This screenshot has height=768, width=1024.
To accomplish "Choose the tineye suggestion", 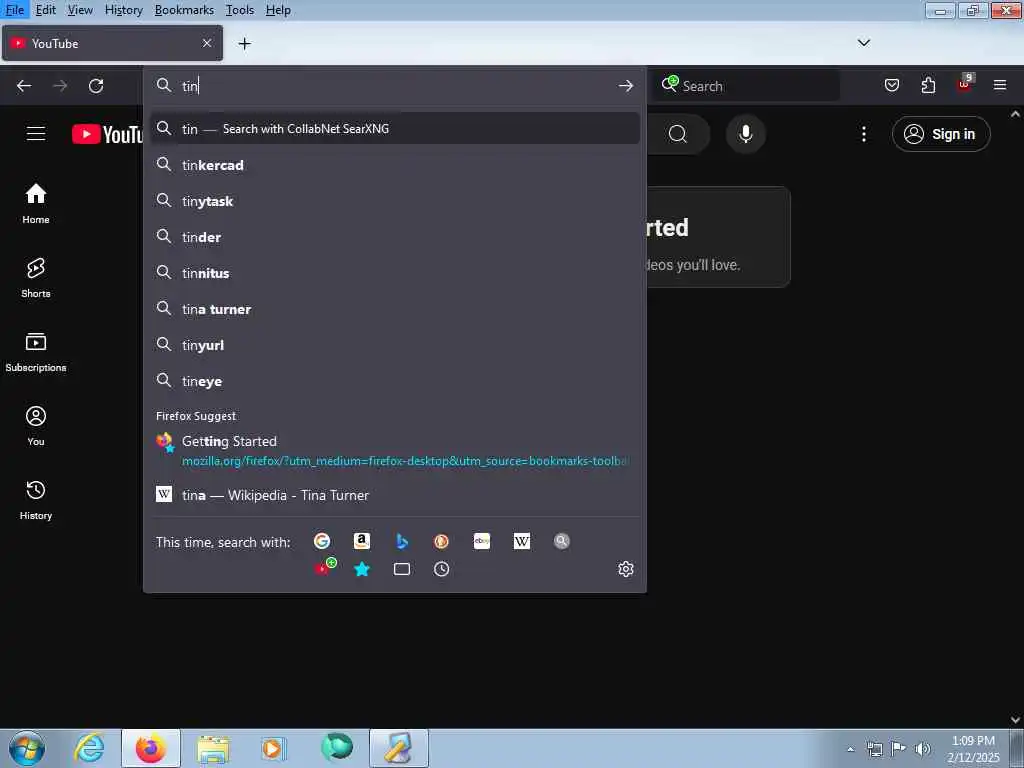I will (x=395, y=380).
